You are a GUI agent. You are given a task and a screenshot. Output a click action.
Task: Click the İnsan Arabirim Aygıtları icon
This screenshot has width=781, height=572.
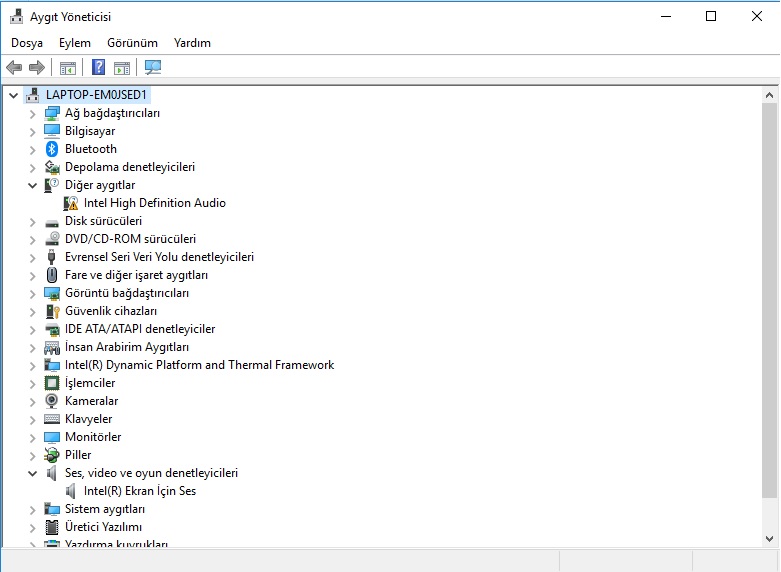pyautogui.click(x=52, y=347)
